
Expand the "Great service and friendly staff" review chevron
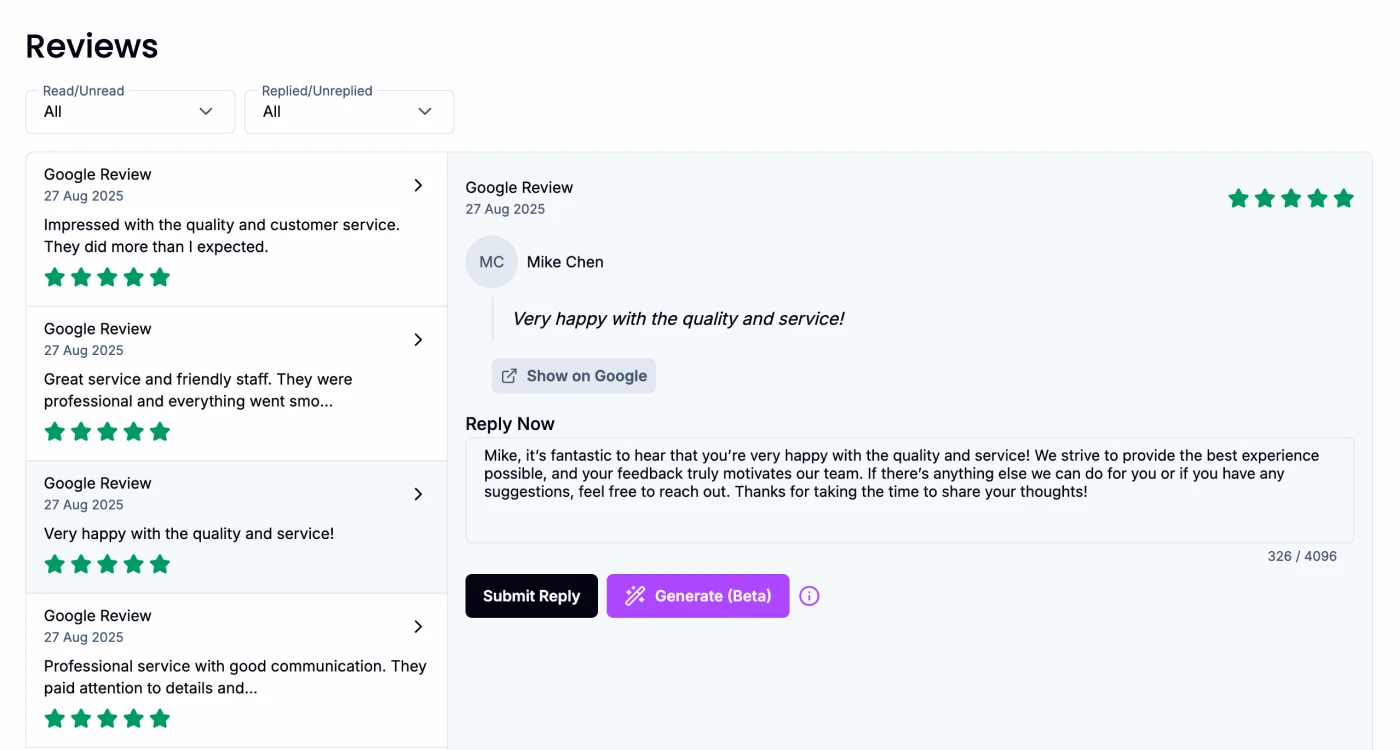[x=418, y=340]
